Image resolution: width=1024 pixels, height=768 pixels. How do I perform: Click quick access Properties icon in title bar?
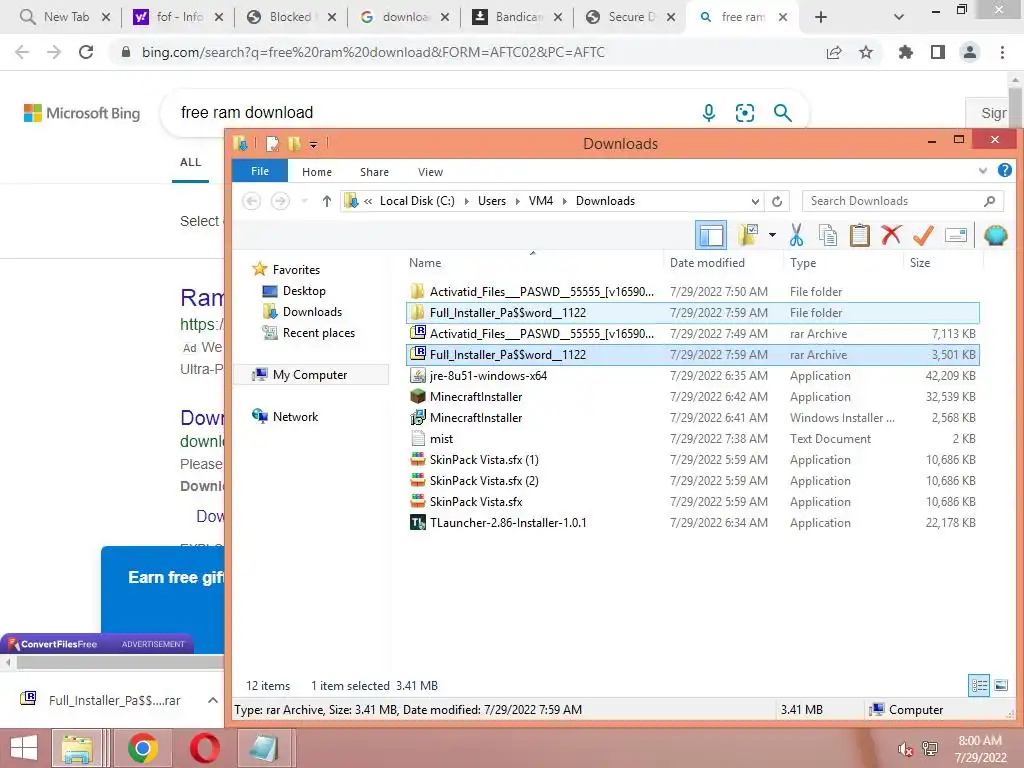coord(272,143)
